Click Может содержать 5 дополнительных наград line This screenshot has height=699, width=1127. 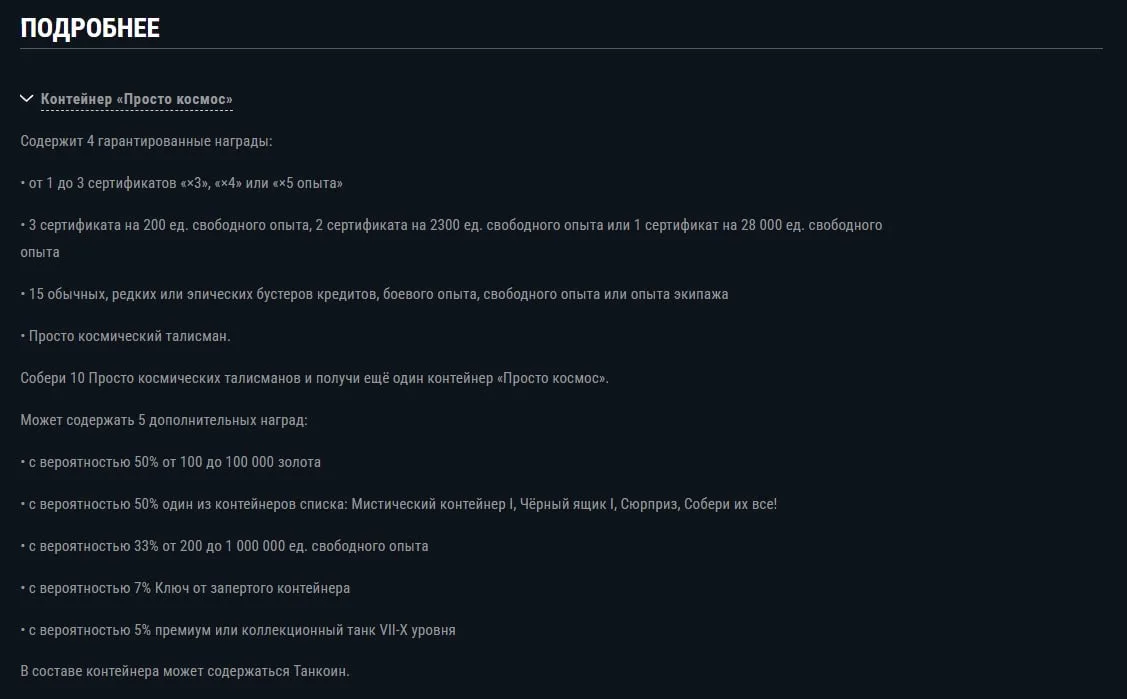(164, 420)
